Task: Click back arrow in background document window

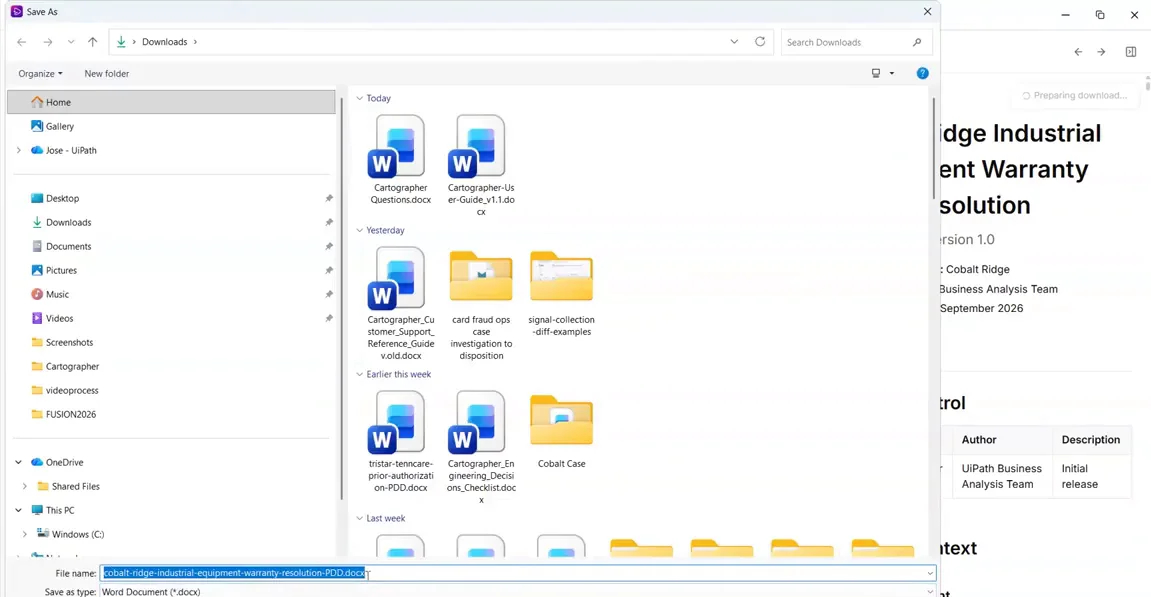Action: (x=1078, y=52)
